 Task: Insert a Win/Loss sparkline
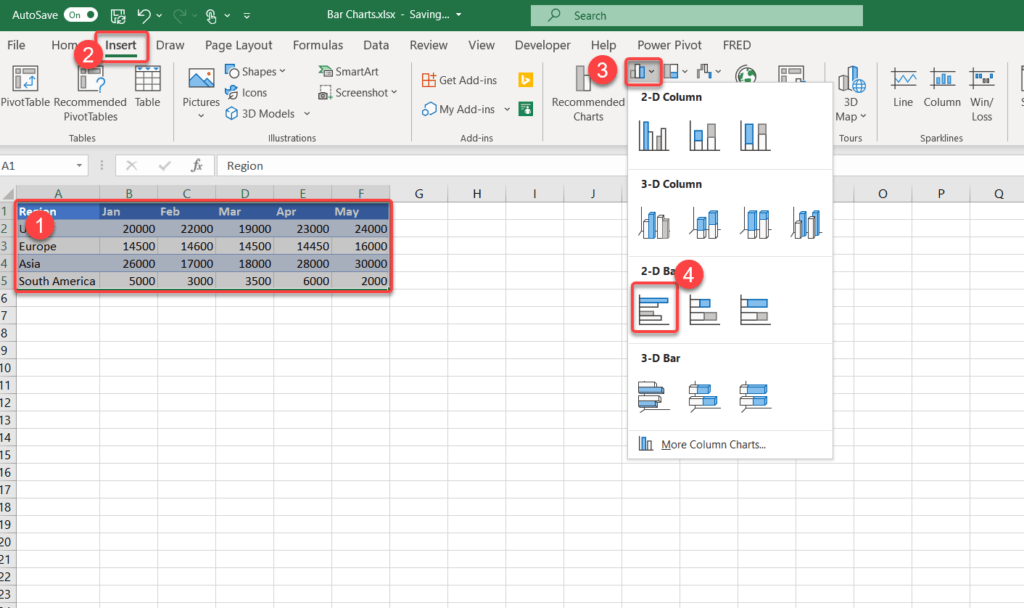point(981,90)
